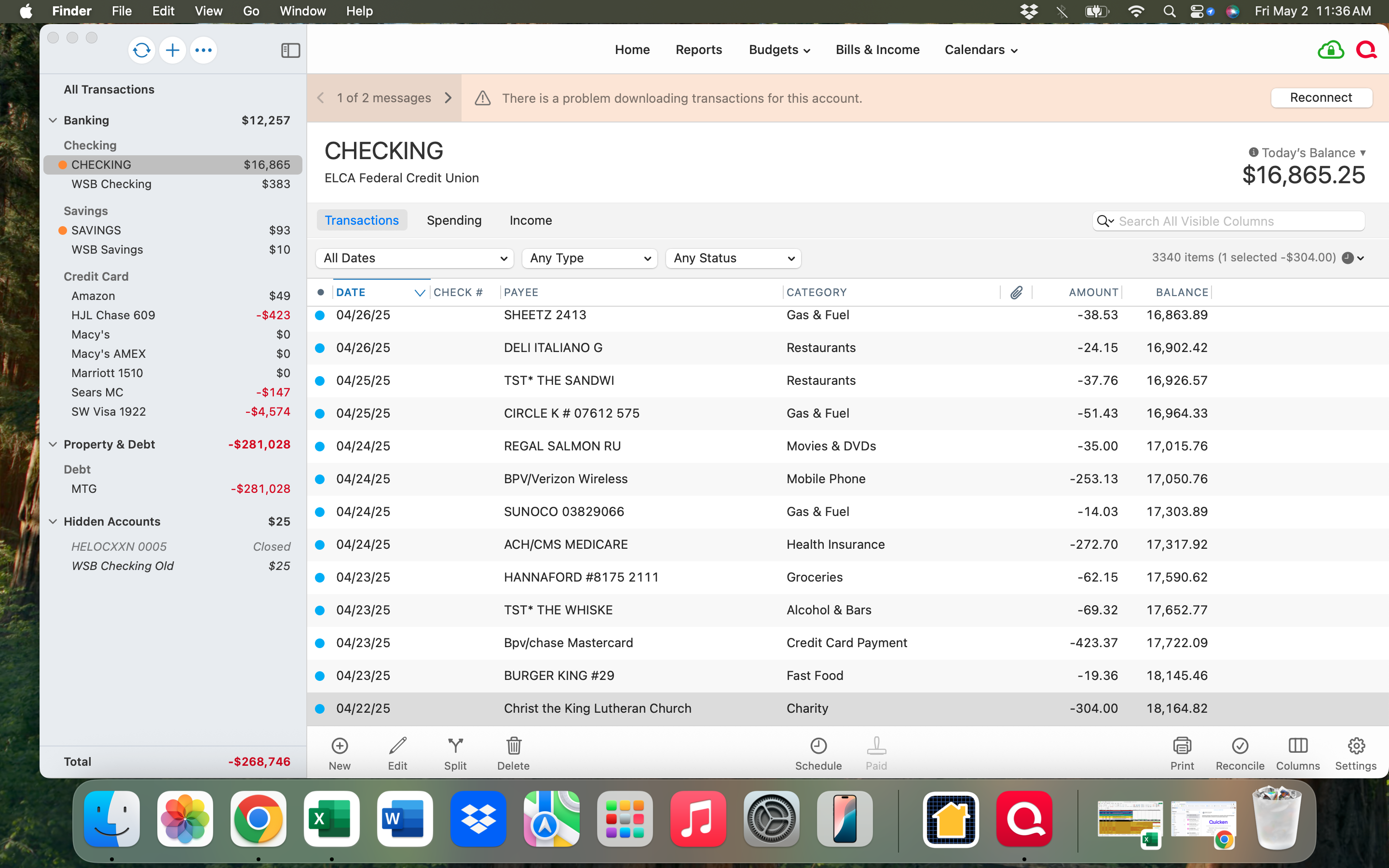Collapse the Property & Debt section

click(53, 444)
